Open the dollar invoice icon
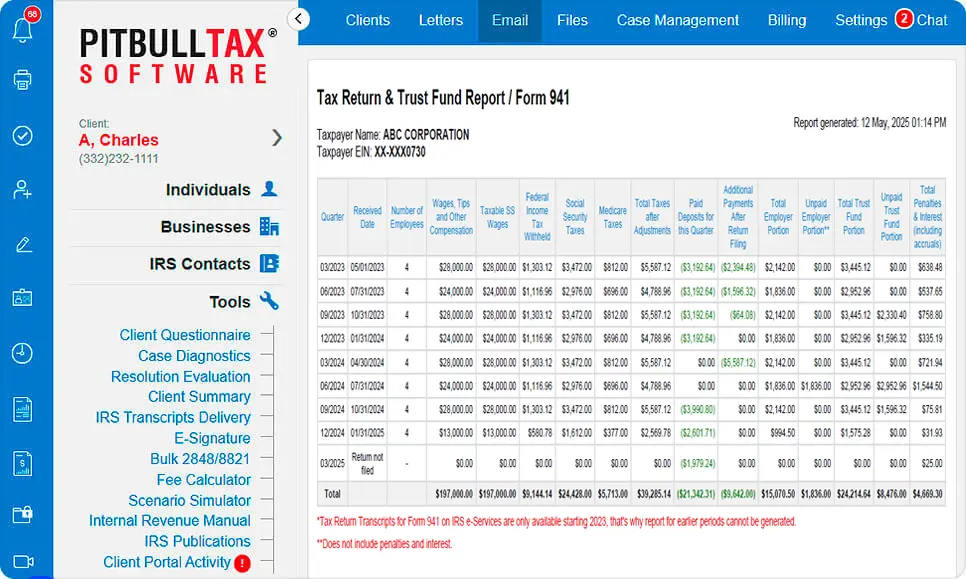 pyautogui.click(x=23, y=462)
